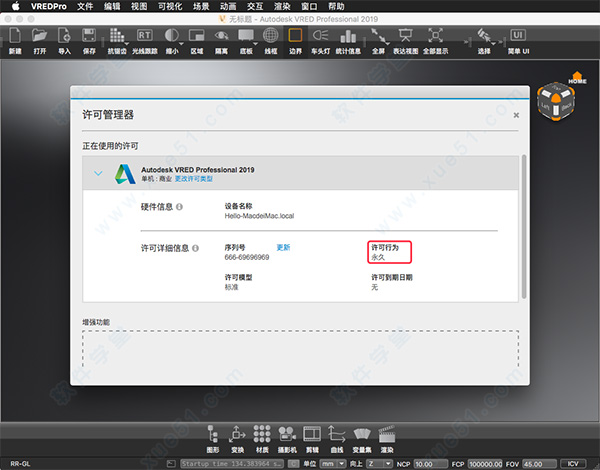Open the 动画 menu

(228, 7)
